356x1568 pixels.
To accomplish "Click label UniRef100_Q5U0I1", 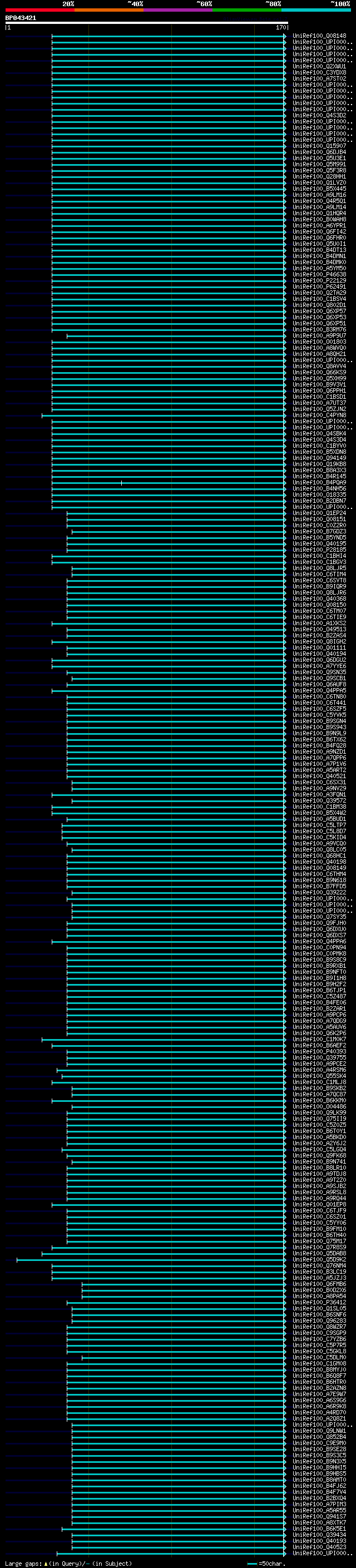I will click(x=319, y=244).
